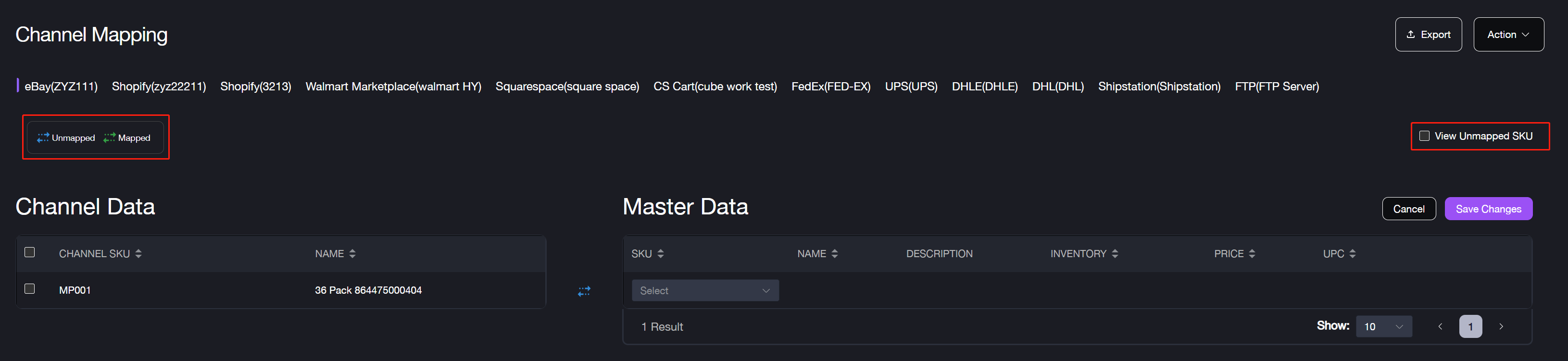Open the Walmart Marketplace(walmart HY) tab
The width and height of the screenshot is (1568, 361).
click(x=393, y=87)
